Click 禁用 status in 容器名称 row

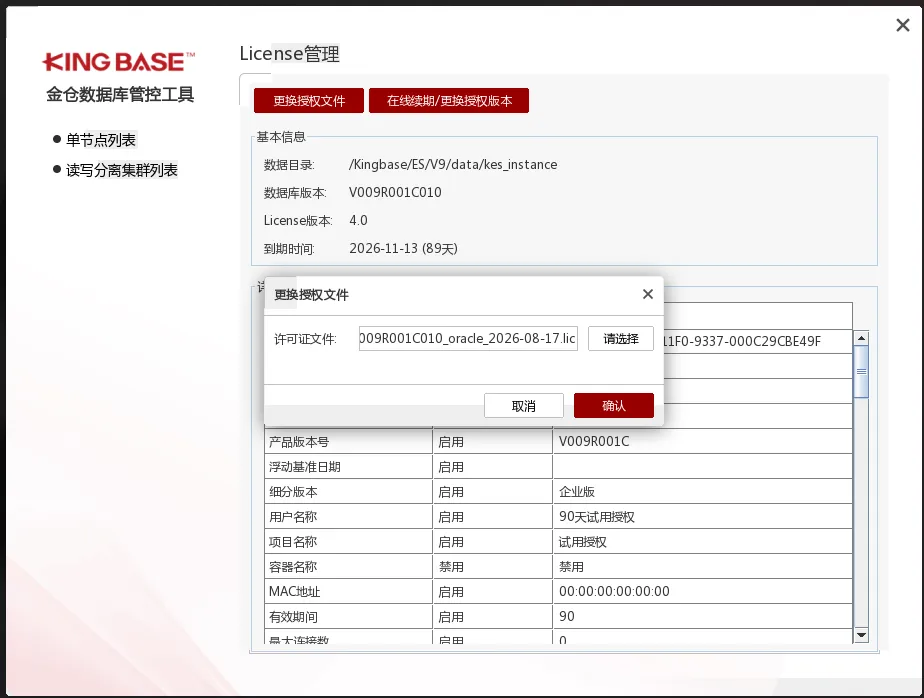coord(493,566)
